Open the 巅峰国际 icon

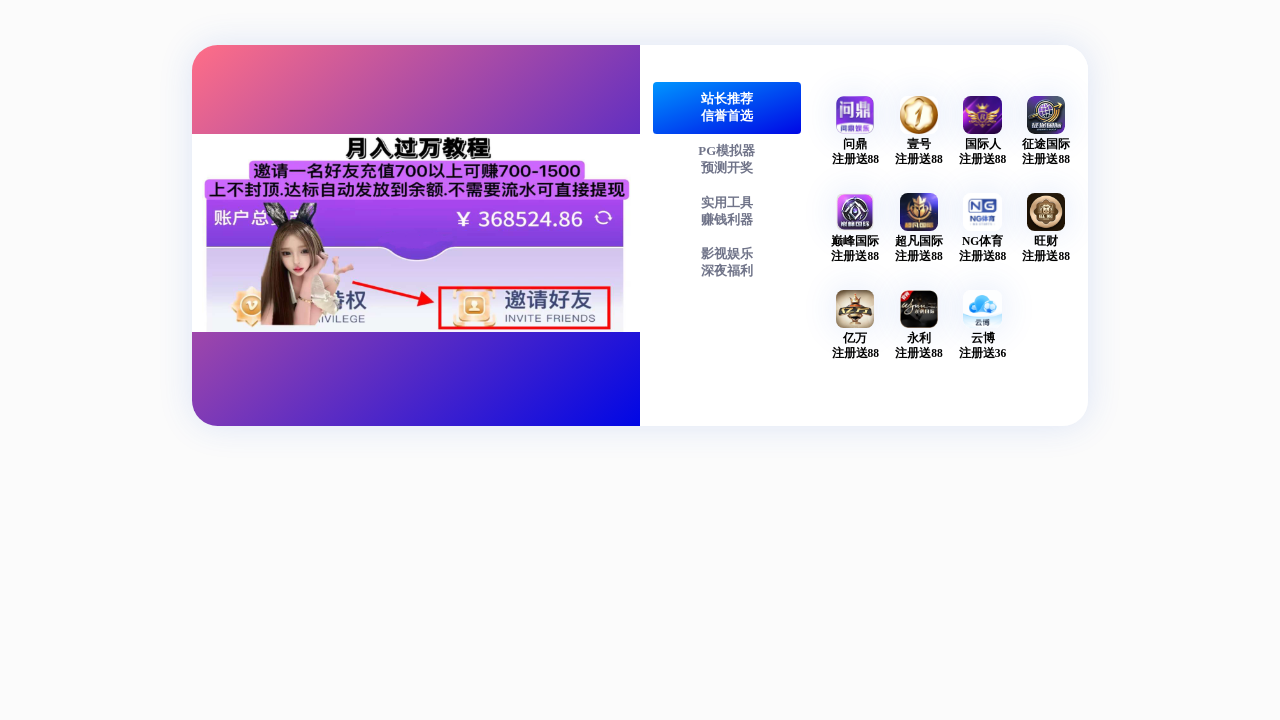pos(855,212)
